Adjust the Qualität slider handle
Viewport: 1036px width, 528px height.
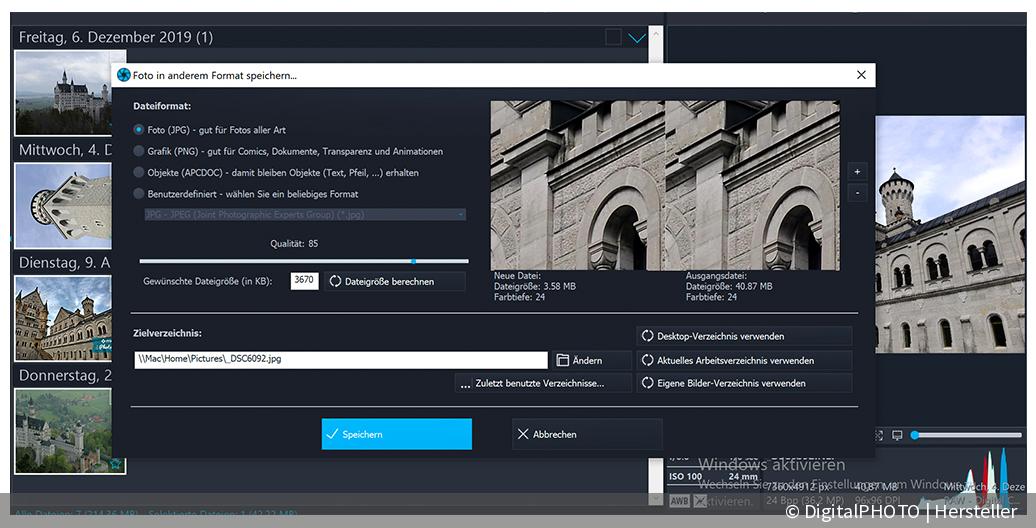click(414, 261)
